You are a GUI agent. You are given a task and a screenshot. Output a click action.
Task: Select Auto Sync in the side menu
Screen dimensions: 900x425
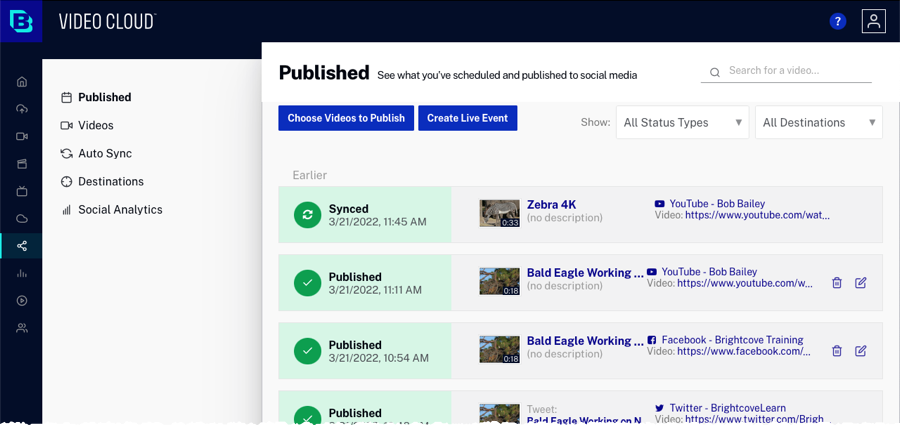coord(105,153)
